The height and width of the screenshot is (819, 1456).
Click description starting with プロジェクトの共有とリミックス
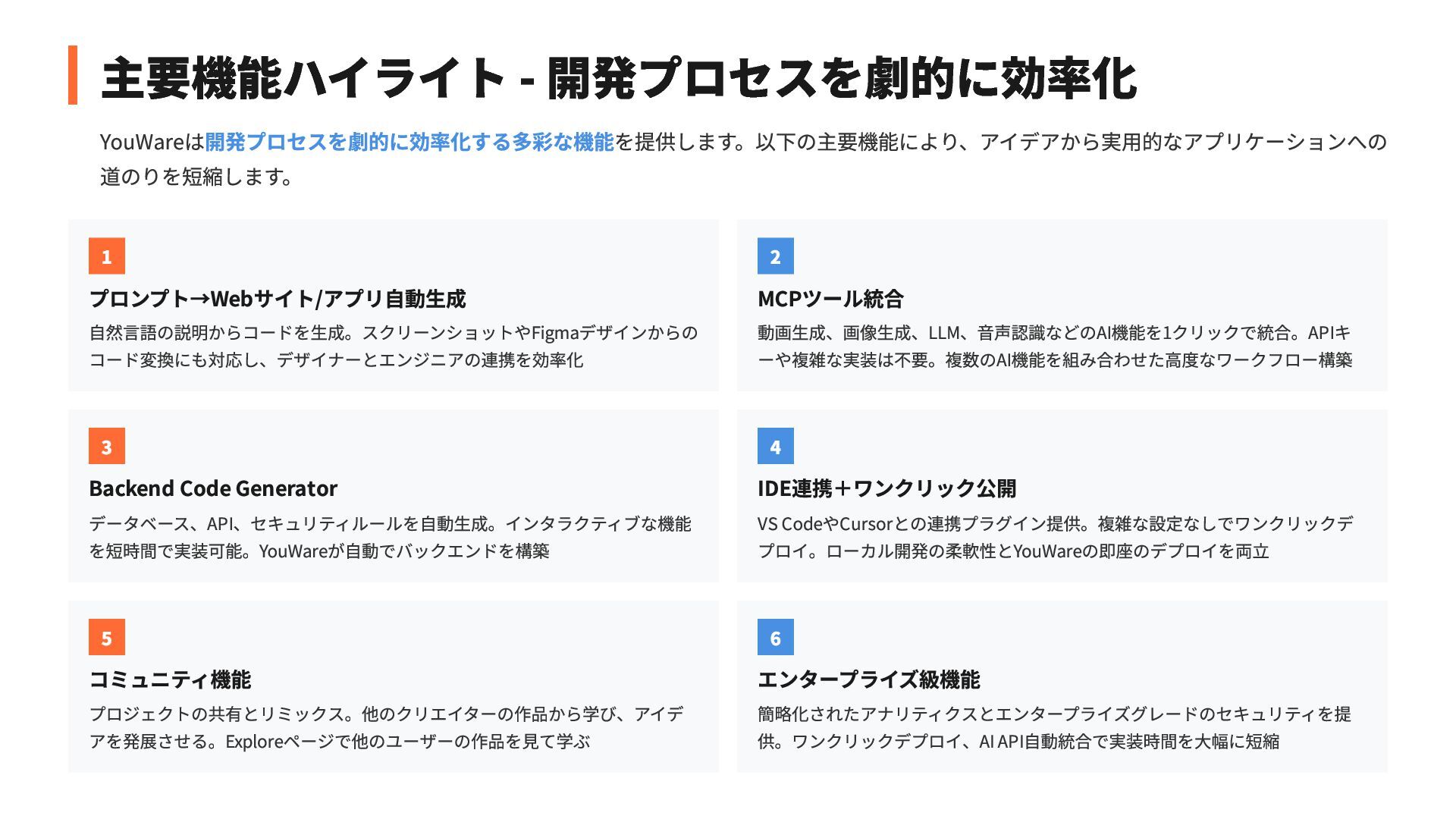(x=387, y=727)
